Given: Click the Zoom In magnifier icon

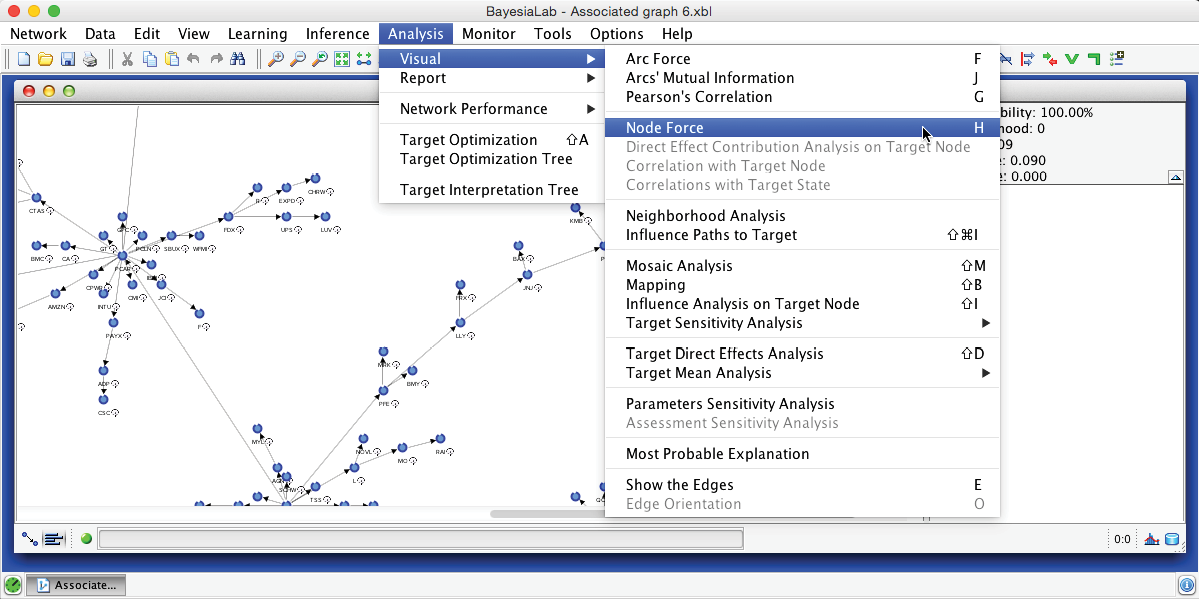Looking at the screenshot, I should click(275, 59).
